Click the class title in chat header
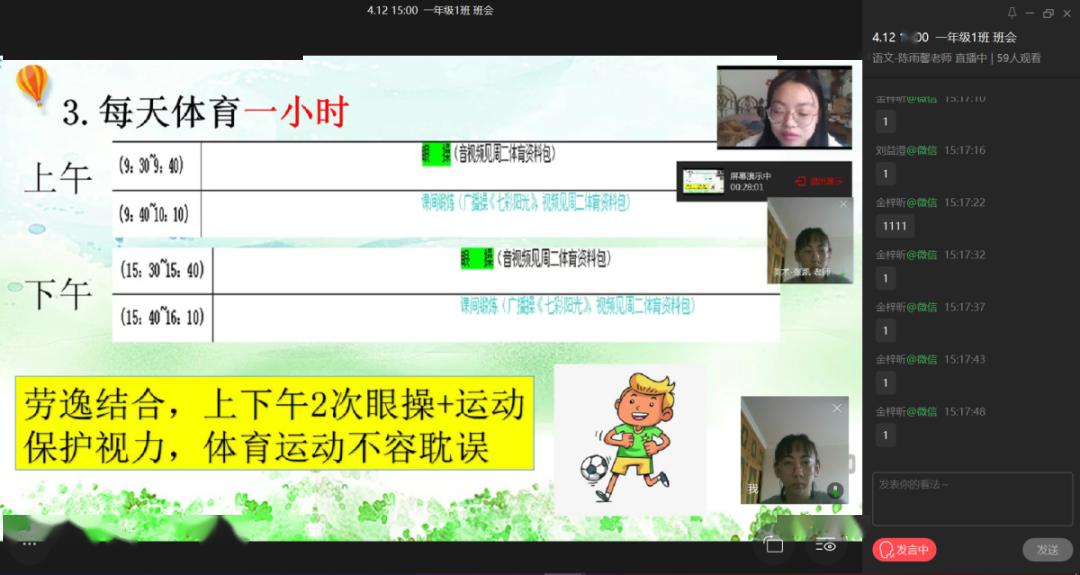The image size is (1080, 575). pyautogui.click(x=944, y=37)
